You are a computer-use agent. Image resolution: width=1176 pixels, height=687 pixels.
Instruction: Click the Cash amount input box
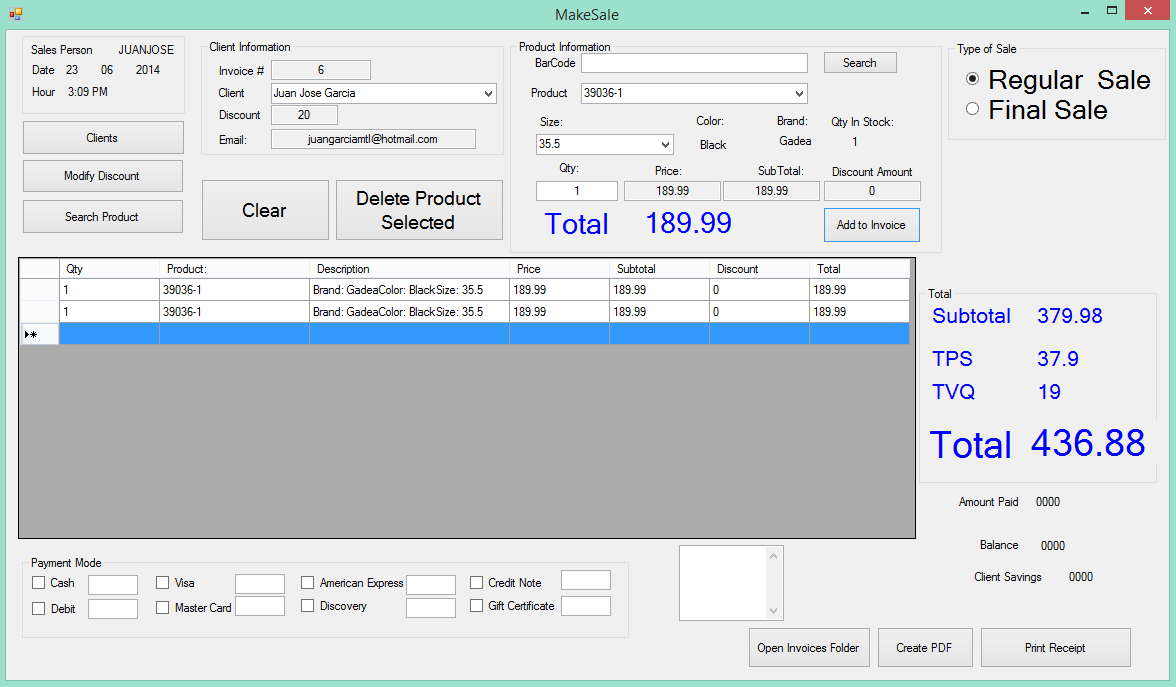tap(112, 584)
